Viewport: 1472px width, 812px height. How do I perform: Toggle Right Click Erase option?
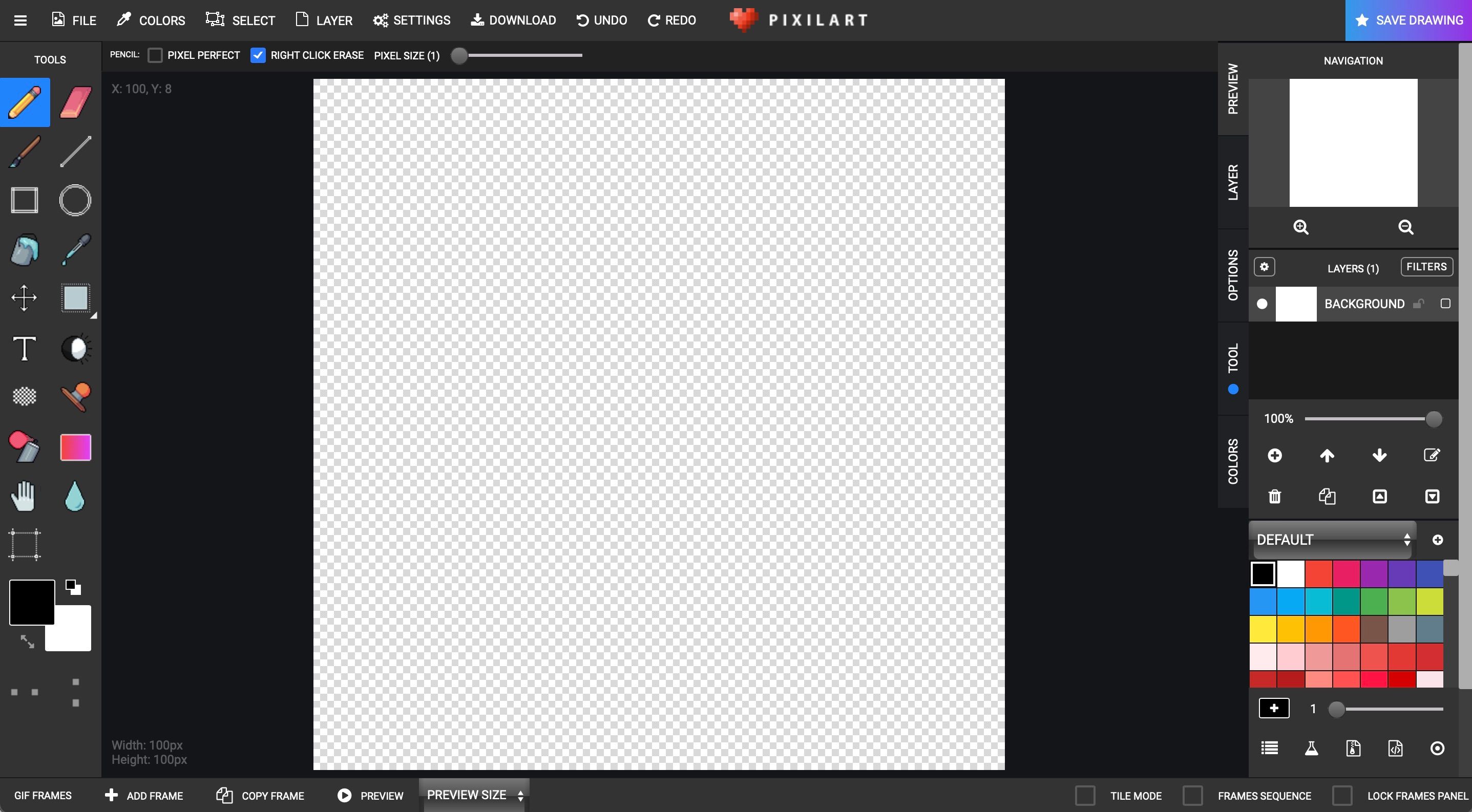click(258, 55)
